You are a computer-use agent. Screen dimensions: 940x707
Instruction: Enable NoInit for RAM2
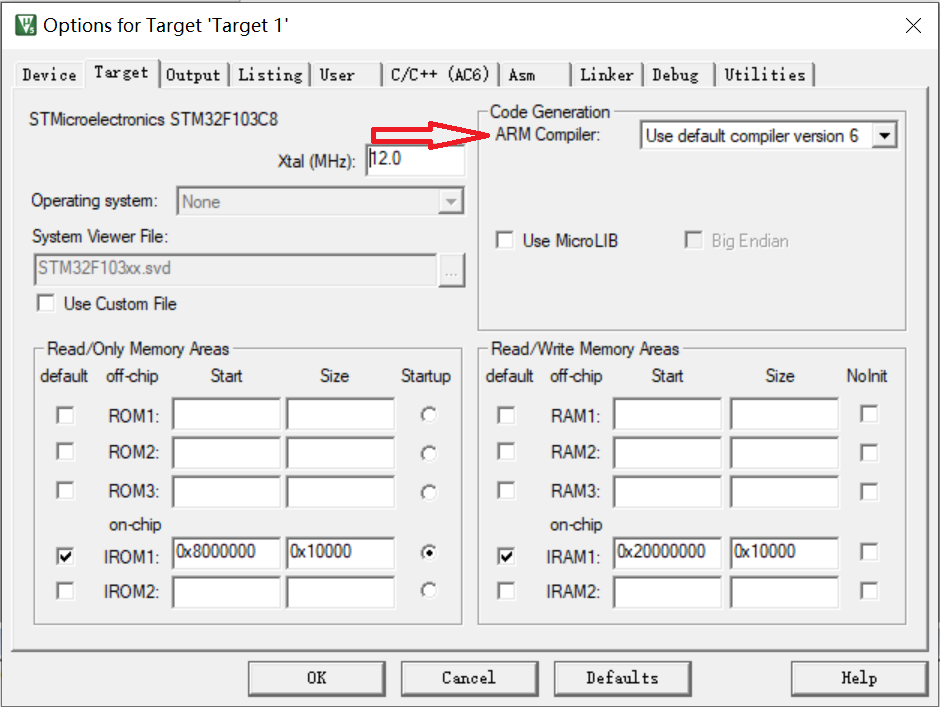tap(869, 452)
